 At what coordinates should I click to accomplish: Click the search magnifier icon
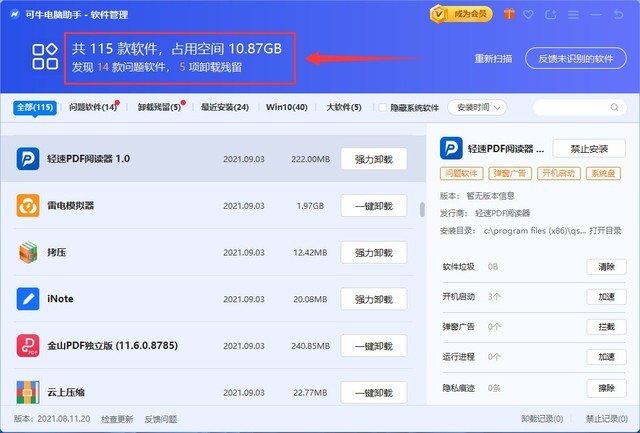click(x=614, y=107)
